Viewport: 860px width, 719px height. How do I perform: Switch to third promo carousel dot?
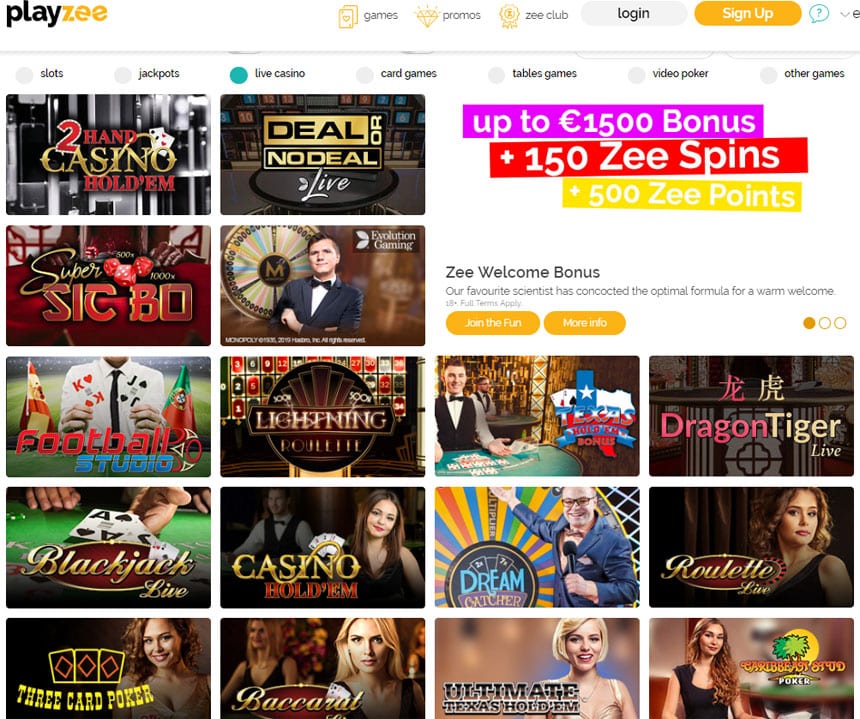[840, 323]
